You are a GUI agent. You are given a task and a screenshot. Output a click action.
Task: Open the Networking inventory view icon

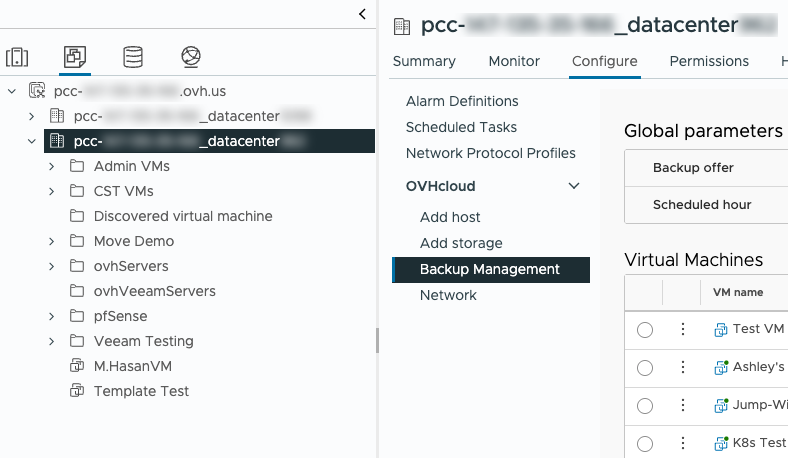191,57
